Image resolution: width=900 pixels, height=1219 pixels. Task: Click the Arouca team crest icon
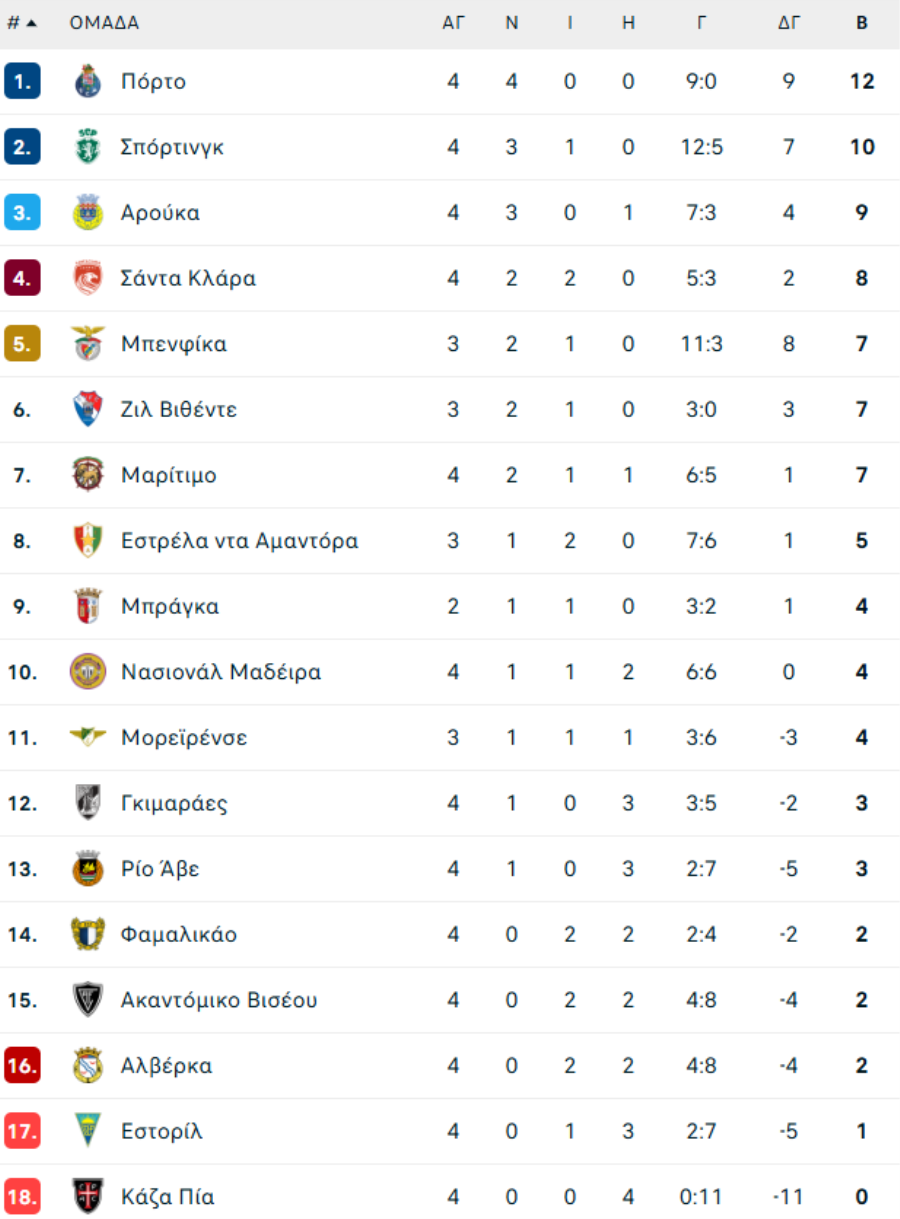click(x=88, y=213)
